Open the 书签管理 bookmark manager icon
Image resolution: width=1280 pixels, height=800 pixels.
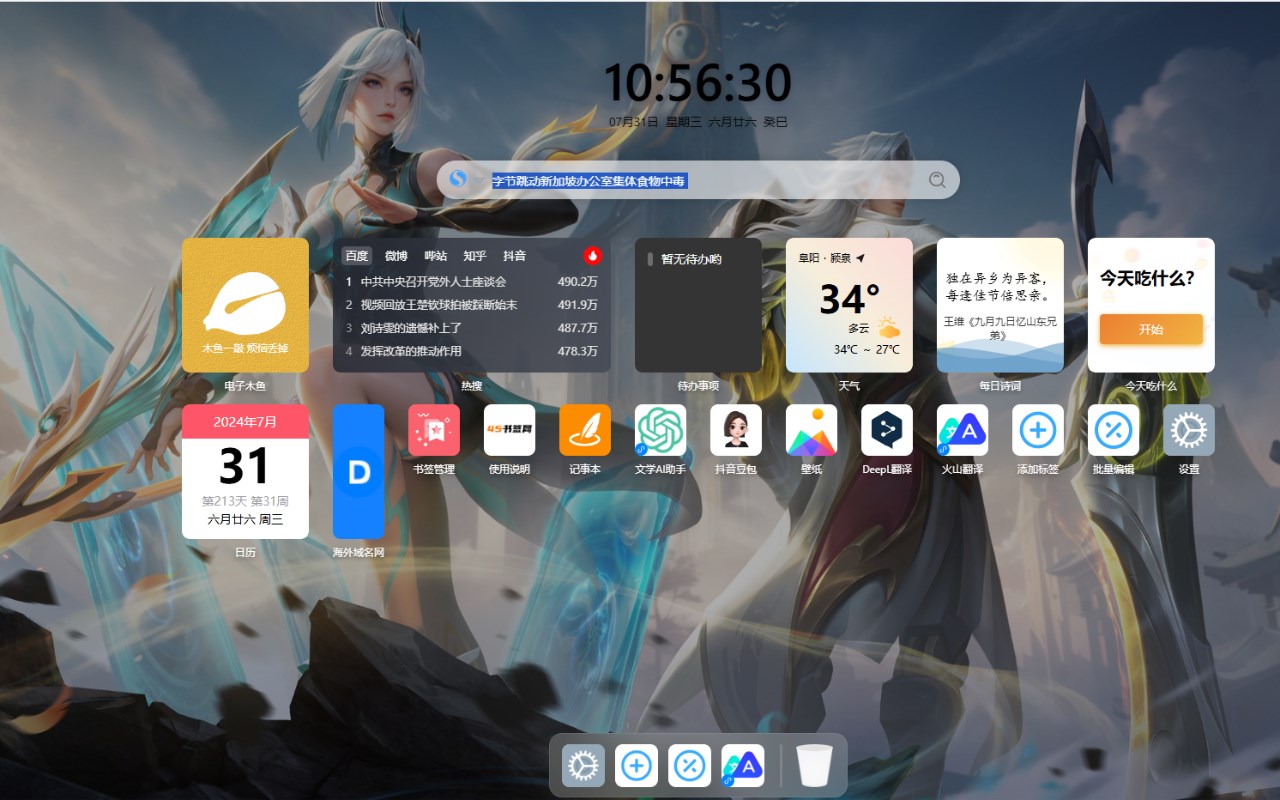point(434,430)
